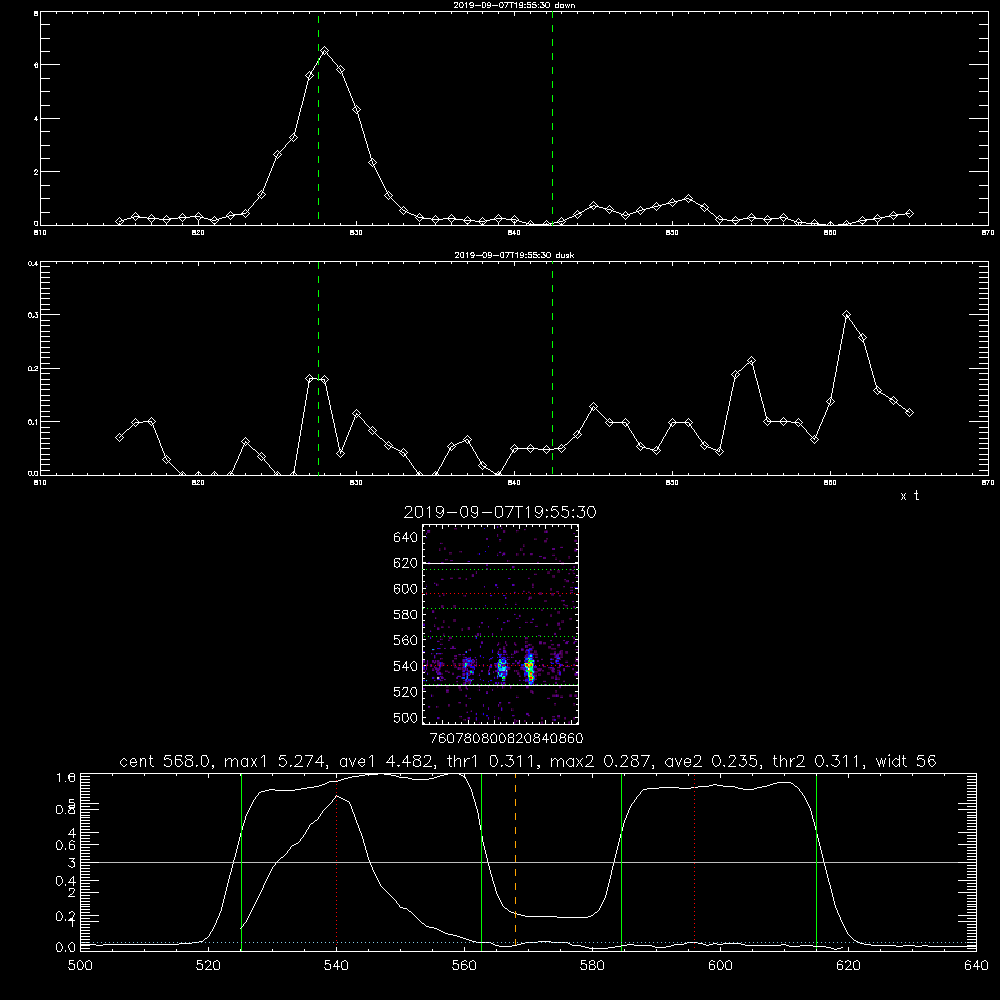Click the 620 label on heatmap y-axis

[406, 563]
